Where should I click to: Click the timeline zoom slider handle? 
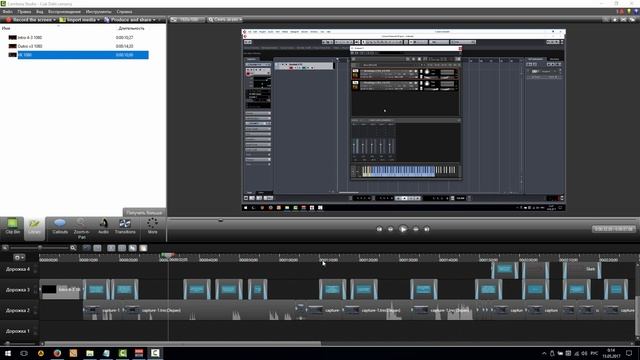point(40,248)
